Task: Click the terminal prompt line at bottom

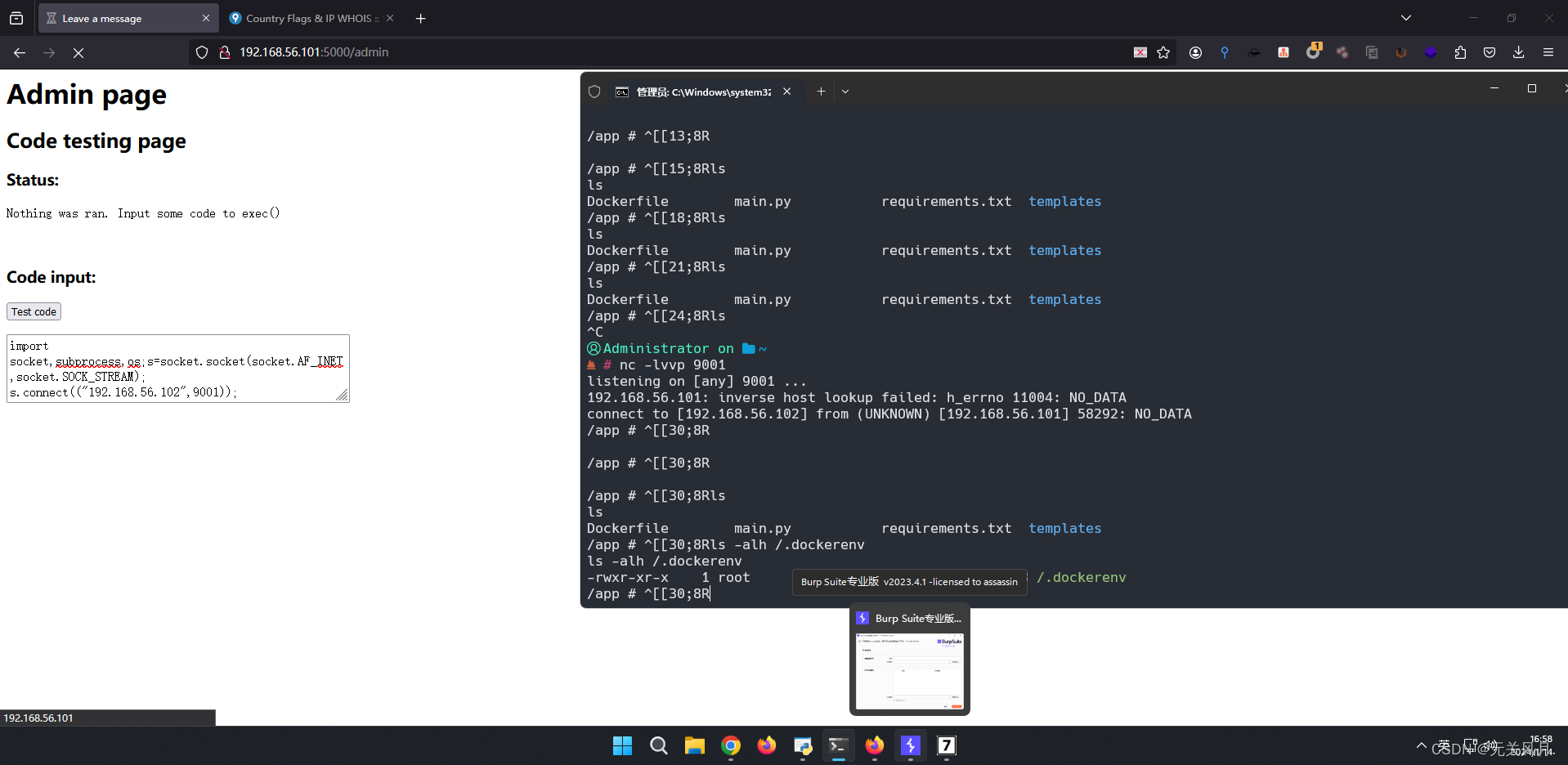Action: coord(648,594)
